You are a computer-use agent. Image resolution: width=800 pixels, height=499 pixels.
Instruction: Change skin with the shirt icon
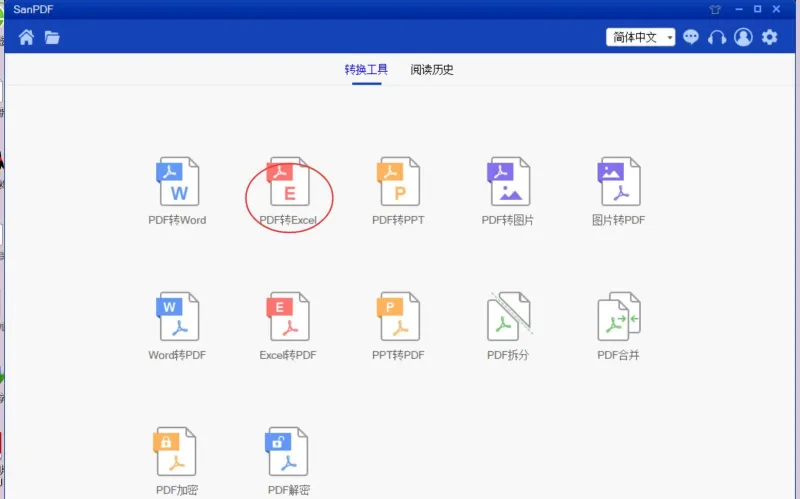tap(715, 9)
